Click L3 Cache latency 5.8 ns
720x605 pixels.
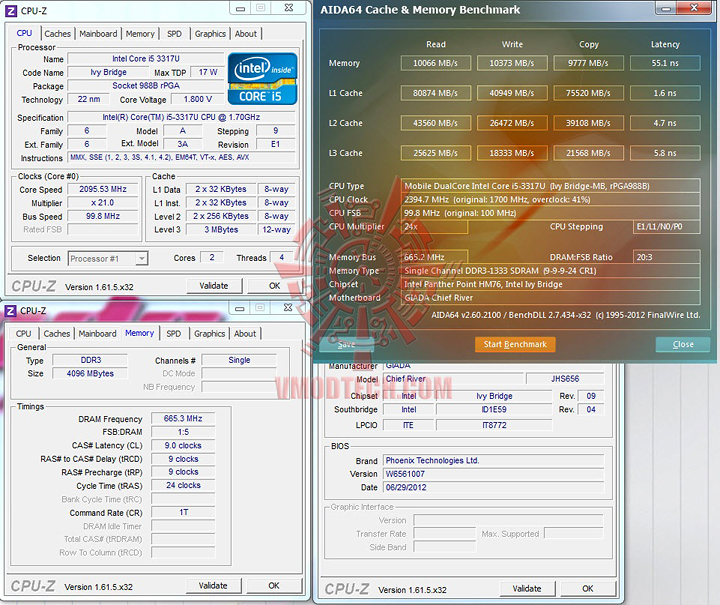click(665, 153)
